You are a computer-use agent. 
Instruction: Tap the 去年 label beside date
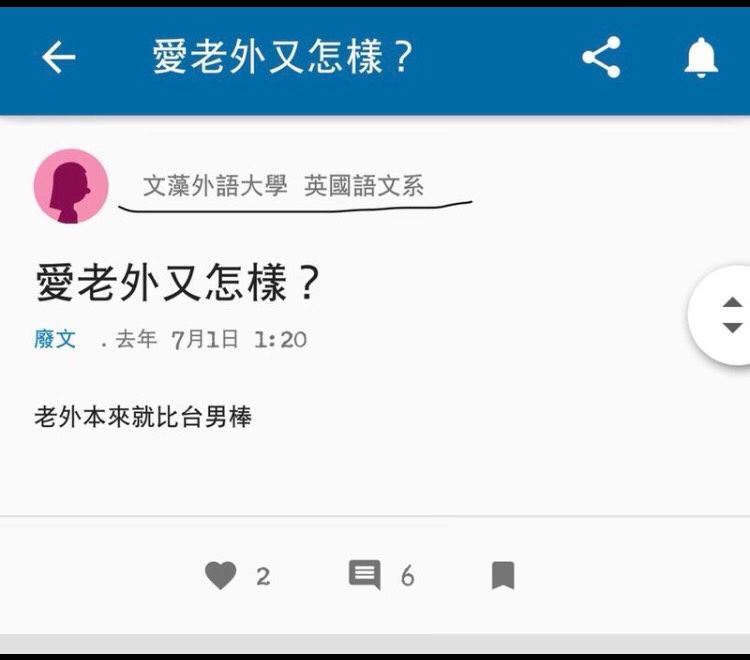pos(136,339)
